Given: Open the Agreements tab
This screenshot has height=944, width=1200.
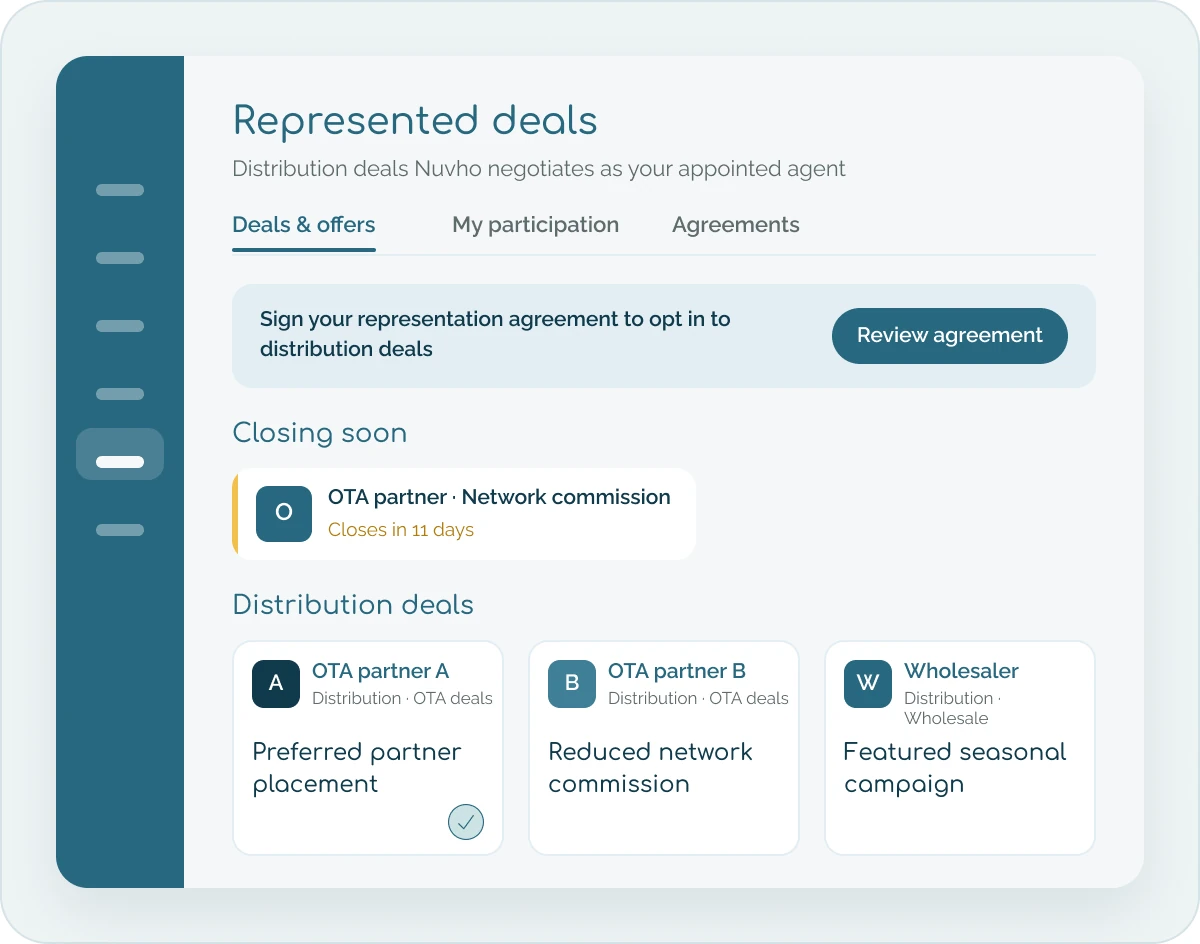Looking at the screenshot, I should click(x=735, y=225).
